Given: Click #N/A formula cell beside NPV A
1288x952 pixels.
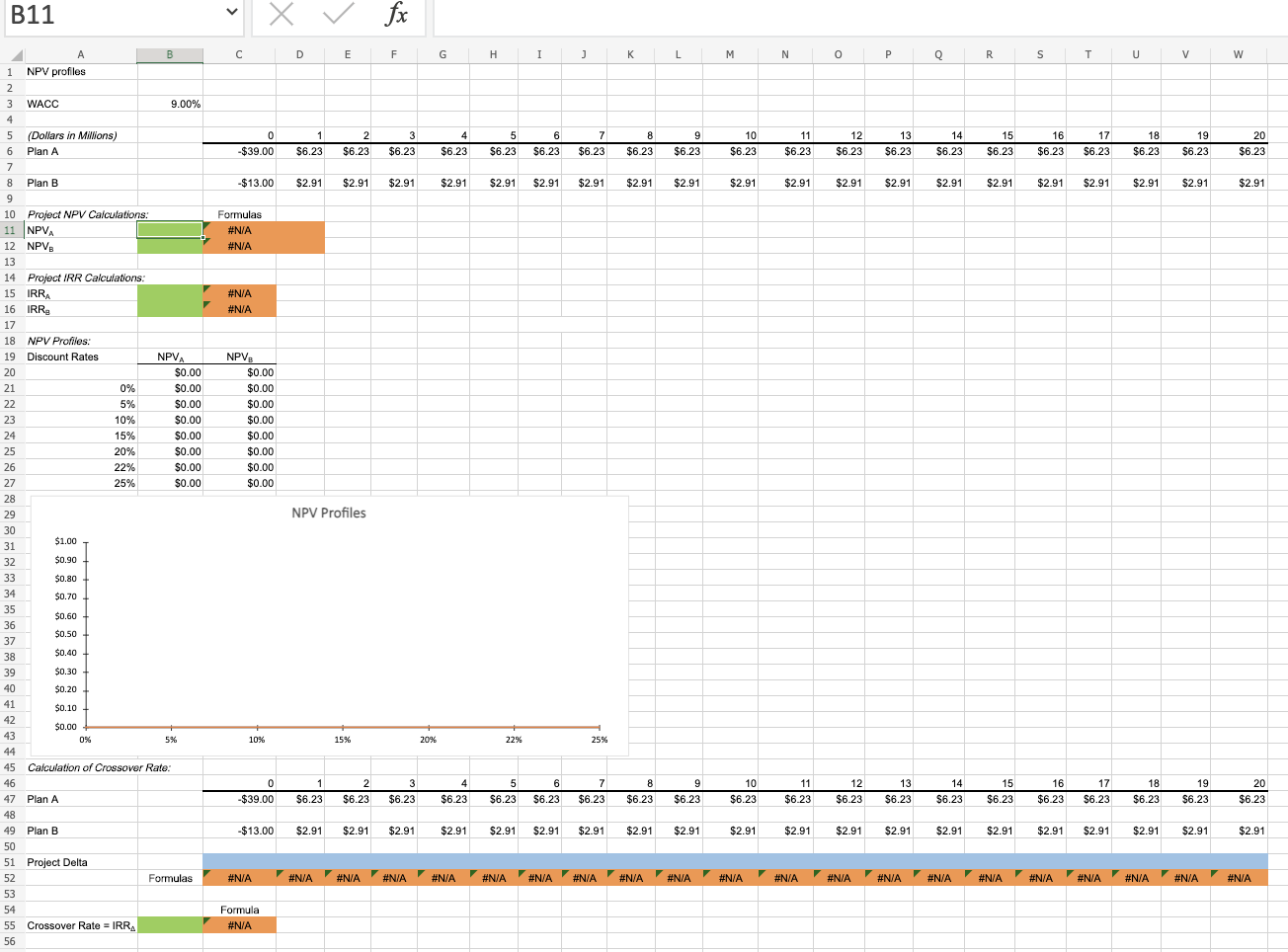Looking at the screenshot, I should point(240,230).
